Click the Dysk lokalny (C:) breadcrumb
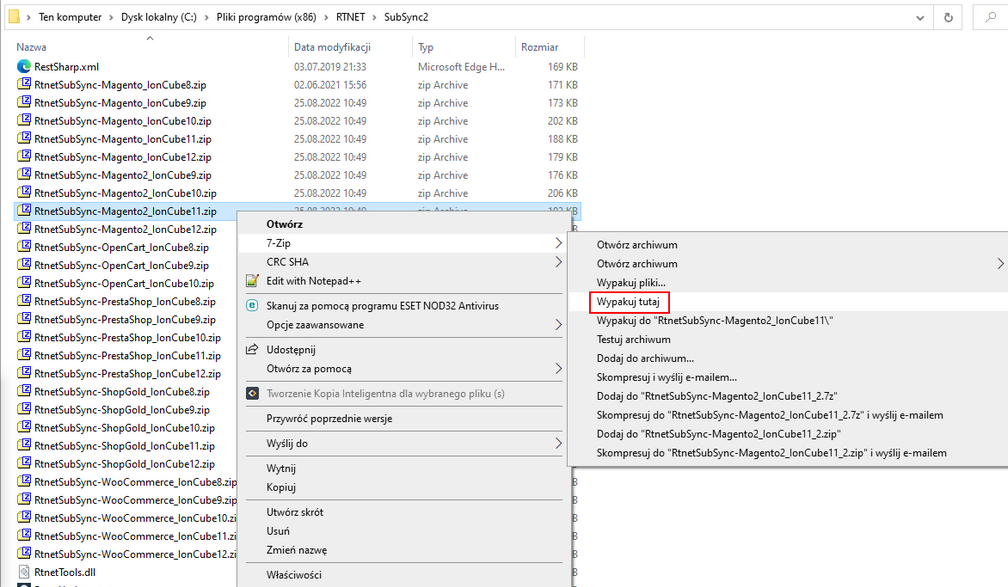Viewport: 1008px width, 587px height. [x=159, y=17]
